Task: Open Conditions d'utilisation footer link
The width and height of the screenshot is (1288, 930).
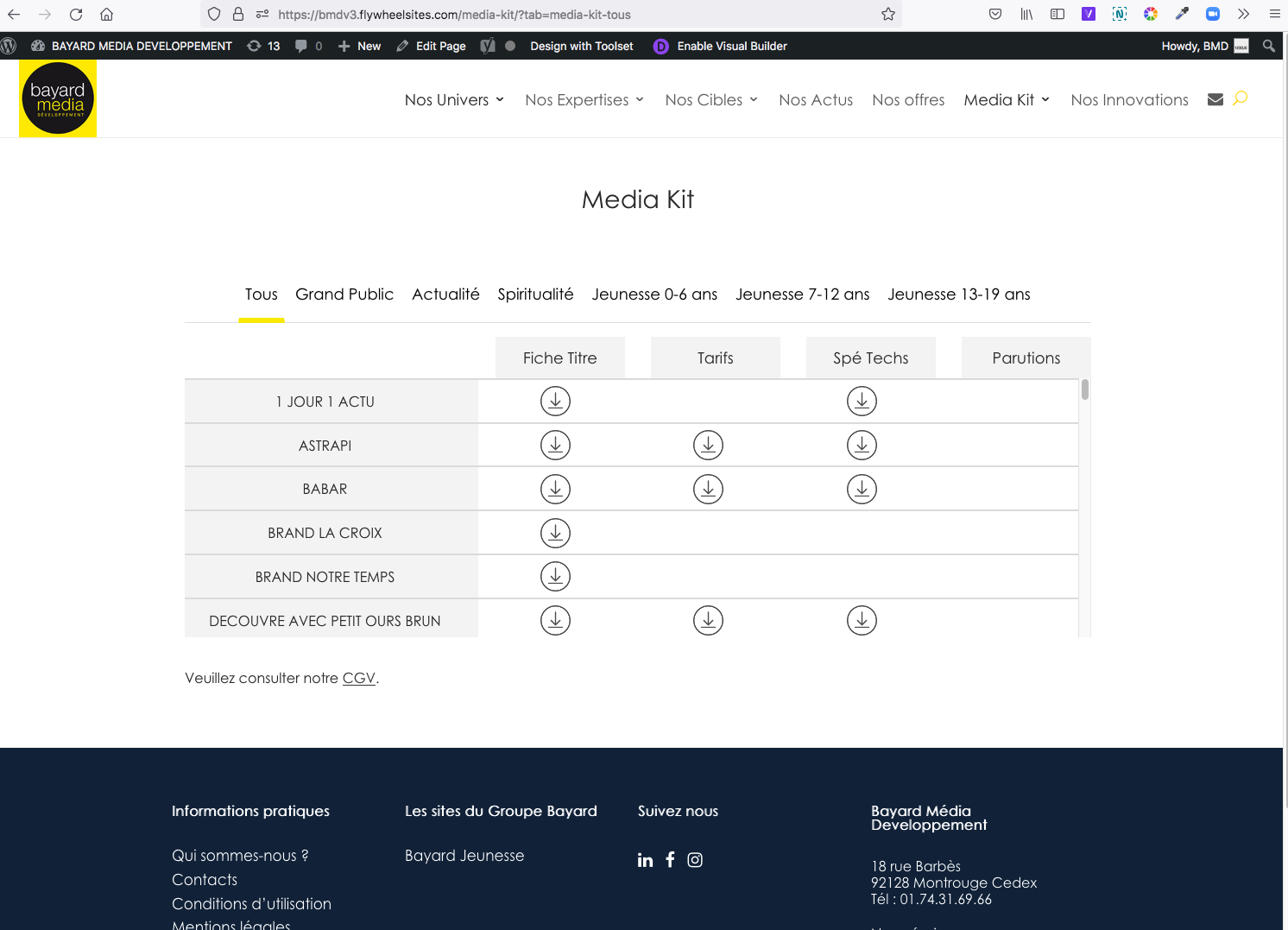Action: coord(251,904)
